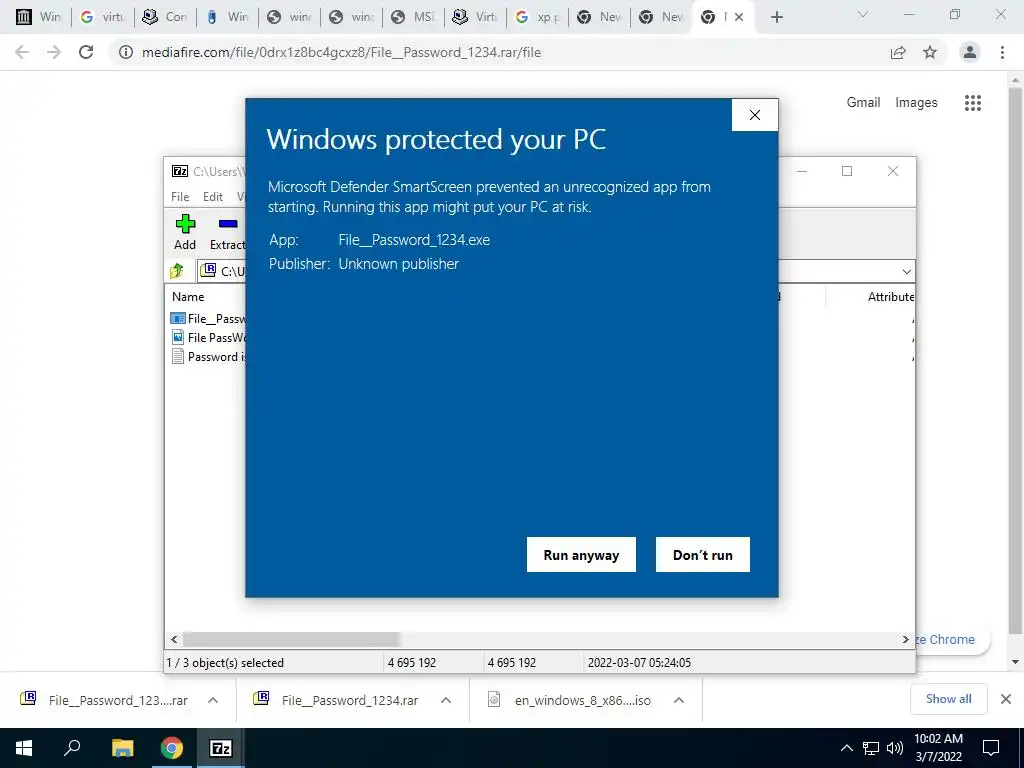Click the 7-Zip Add toolbar icon
The image size is (1024, 768).
coord(185,232)
